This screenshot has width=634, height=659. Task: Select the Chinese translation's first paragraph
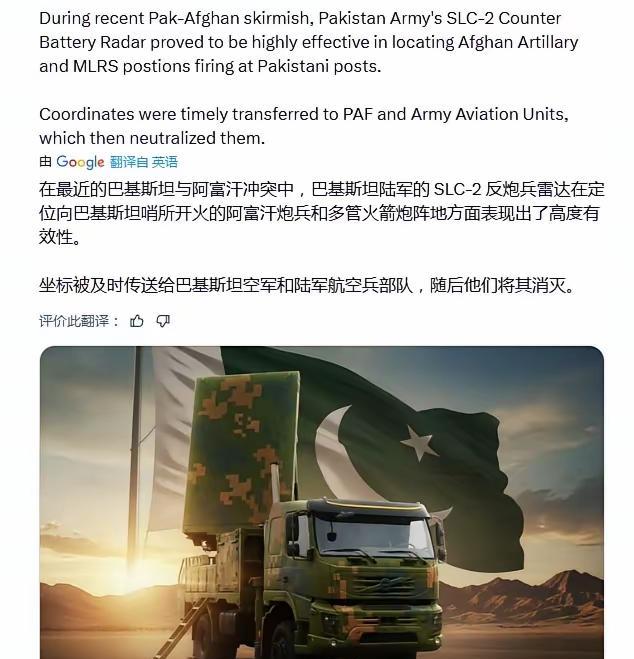(322, 213)
